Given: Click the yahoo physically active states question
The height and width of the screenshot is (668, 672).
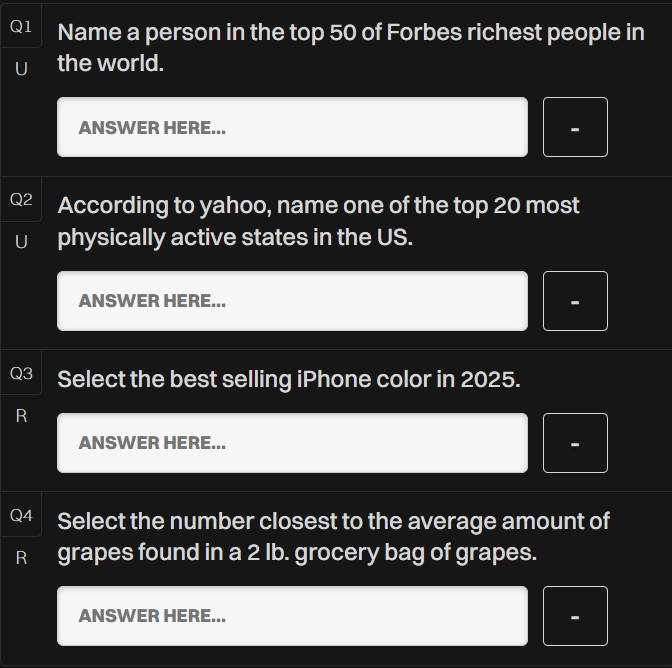Looking at the screenshot, I should [318, 221].
